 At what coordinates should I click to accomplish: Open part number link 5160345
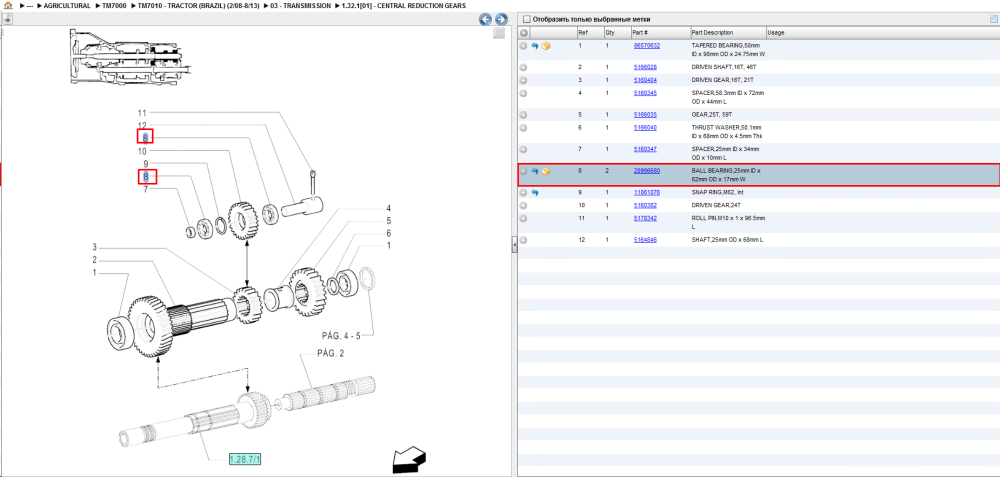tap(645, 93)
